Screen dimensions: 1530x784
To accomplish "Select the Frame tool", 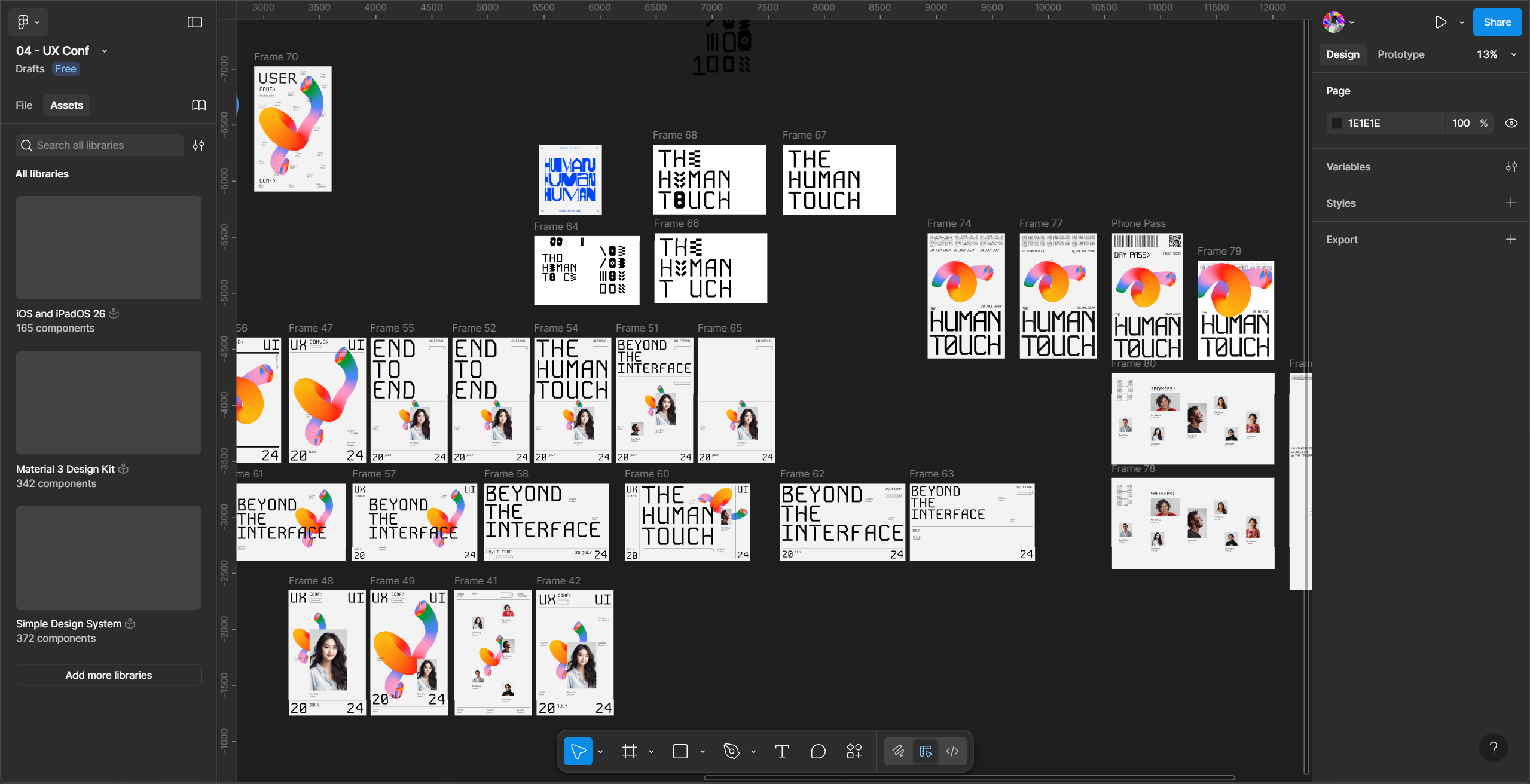I will click(x=629, y=751).
